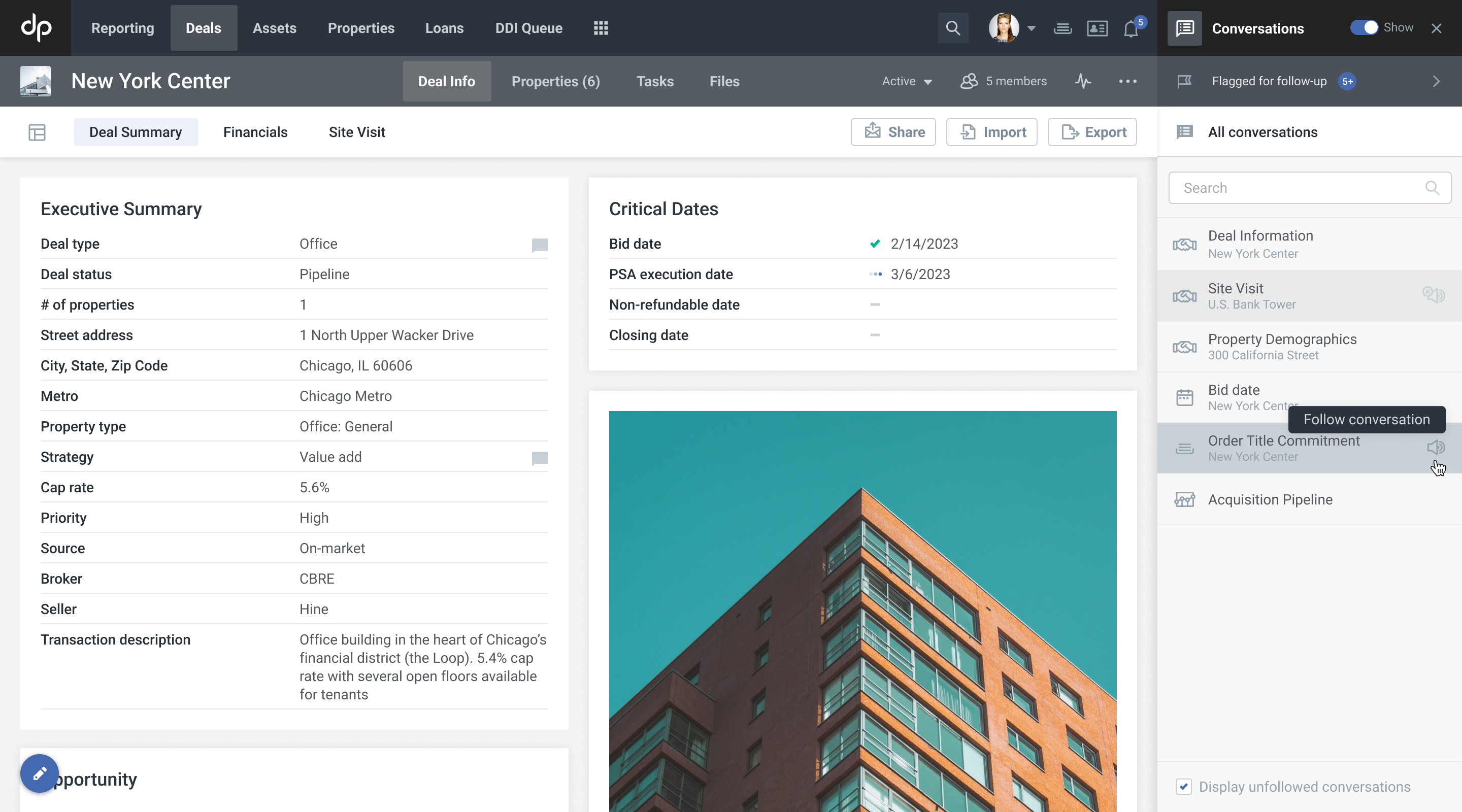Unfollow the Site Visit conversation
This screenshot has height=812, width=1462.
click(x=1433, y=294)
